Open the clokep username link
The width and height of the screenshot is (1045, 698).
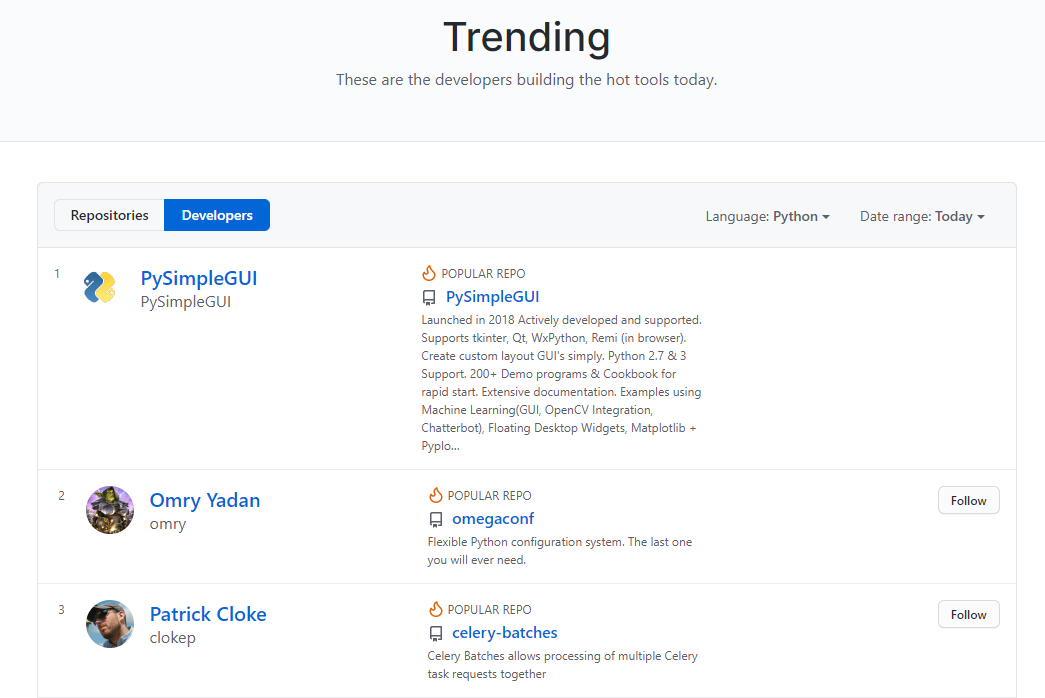pos(173,638)
